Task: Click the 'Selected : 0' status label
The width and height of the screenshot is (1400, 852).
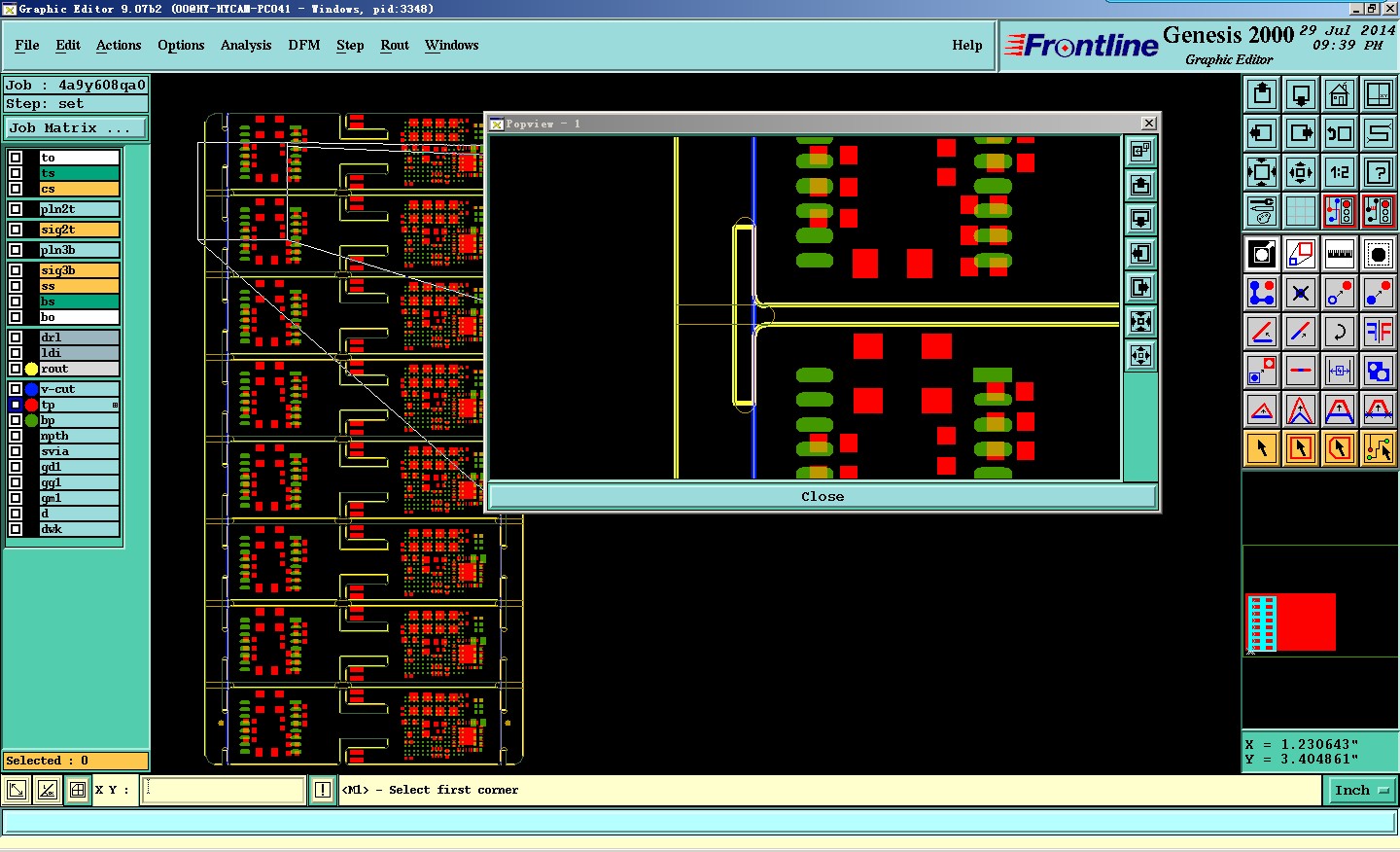Action: pyautogui.click(x=76, y=761)
